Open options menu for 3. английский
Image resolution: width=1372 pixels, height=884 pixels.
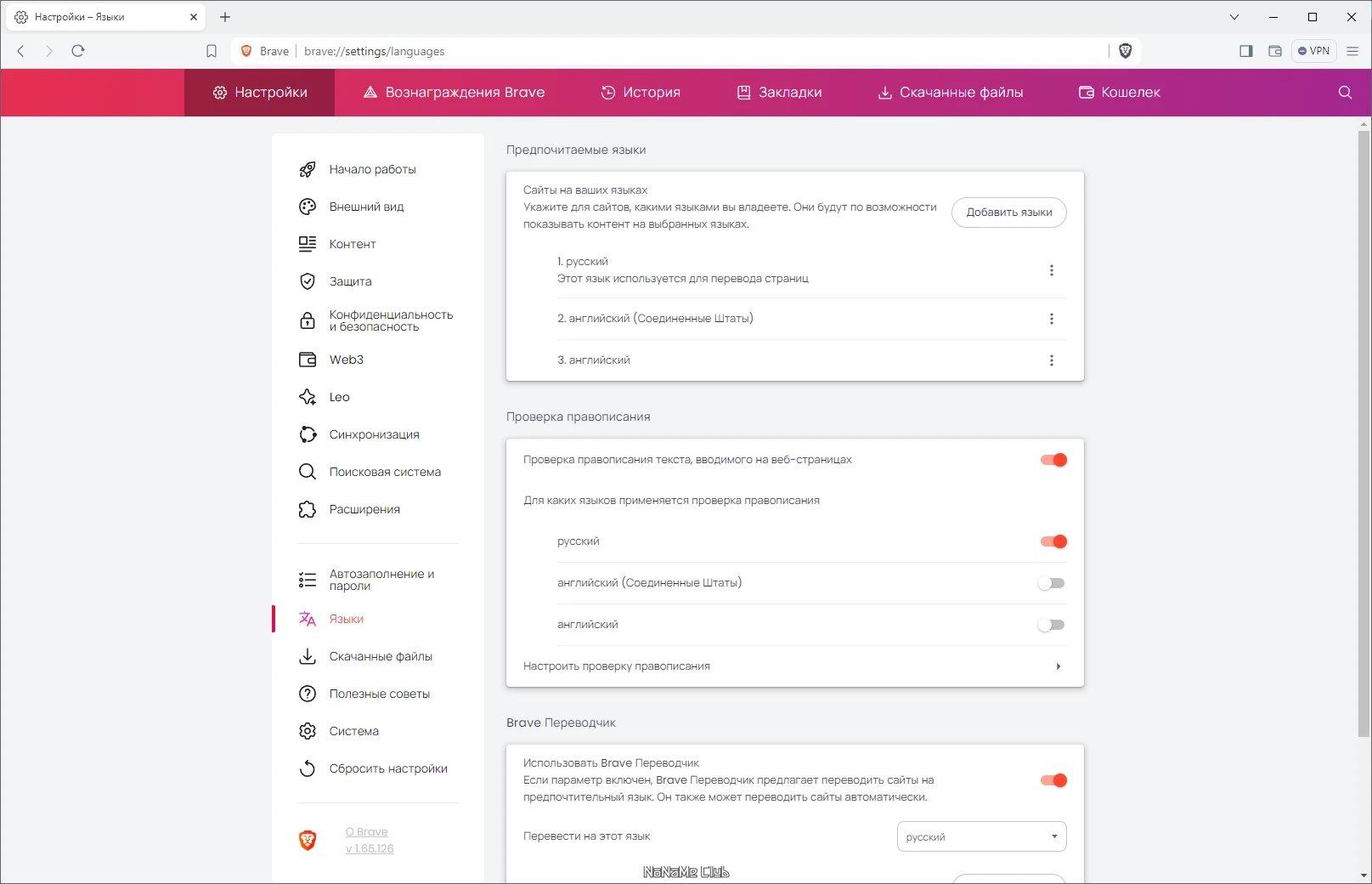pos(1052,360)
